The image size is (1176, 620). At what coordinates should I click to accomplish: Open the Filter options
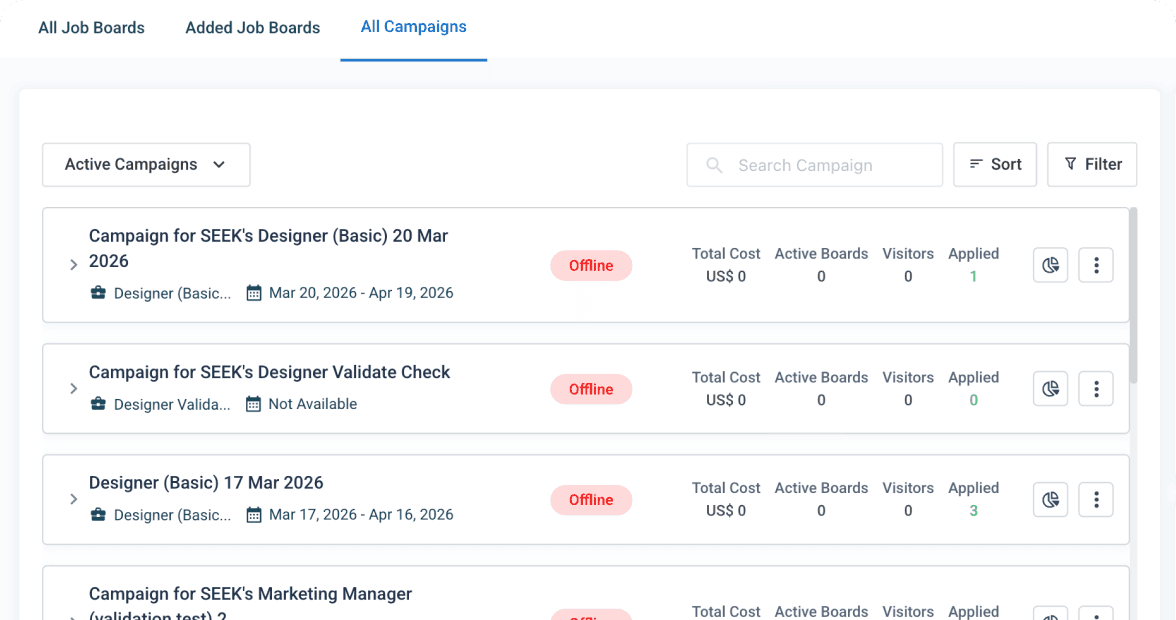pos(1092,164)
